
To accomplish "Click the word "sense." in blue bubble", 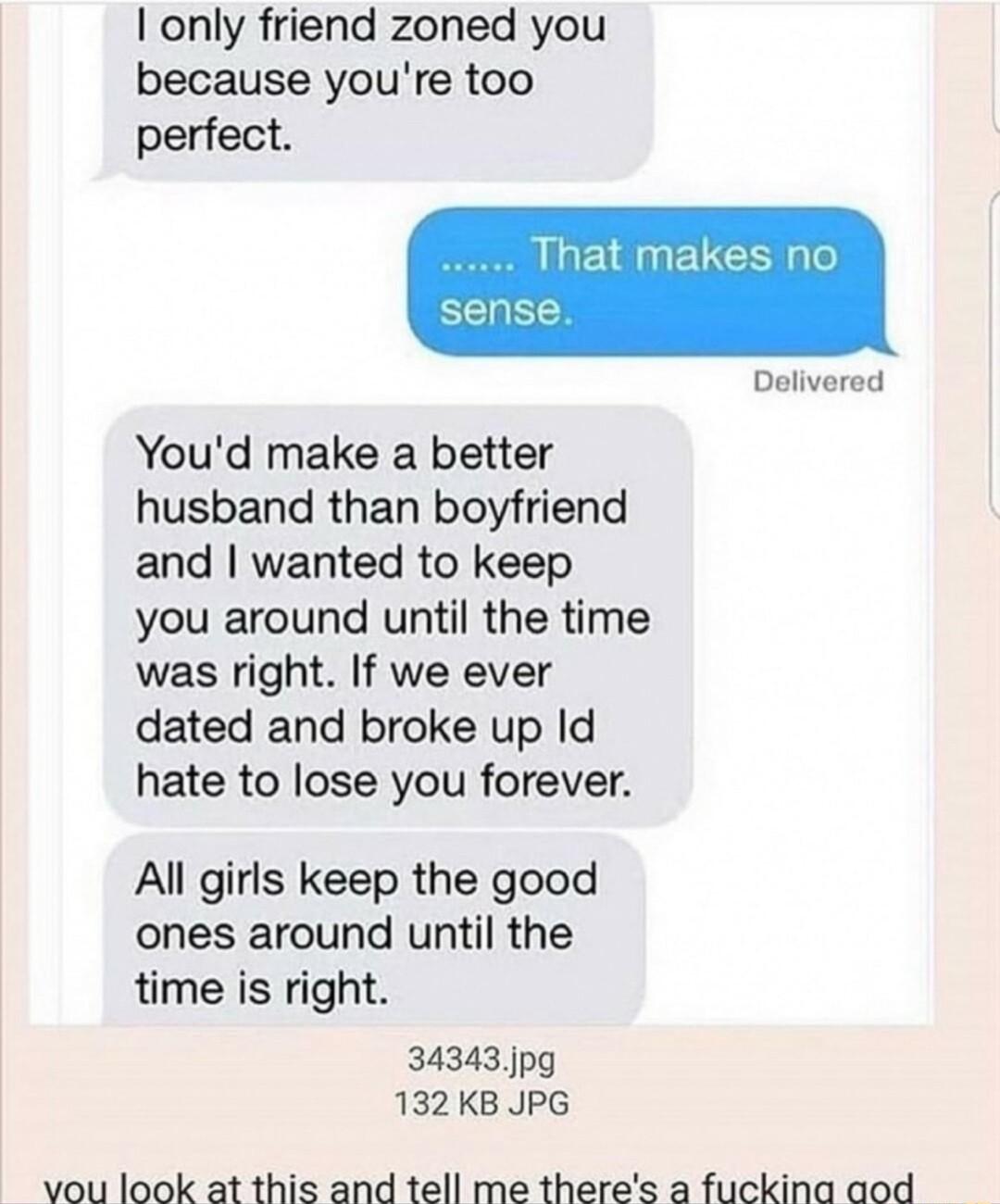I will coord(501,311).
